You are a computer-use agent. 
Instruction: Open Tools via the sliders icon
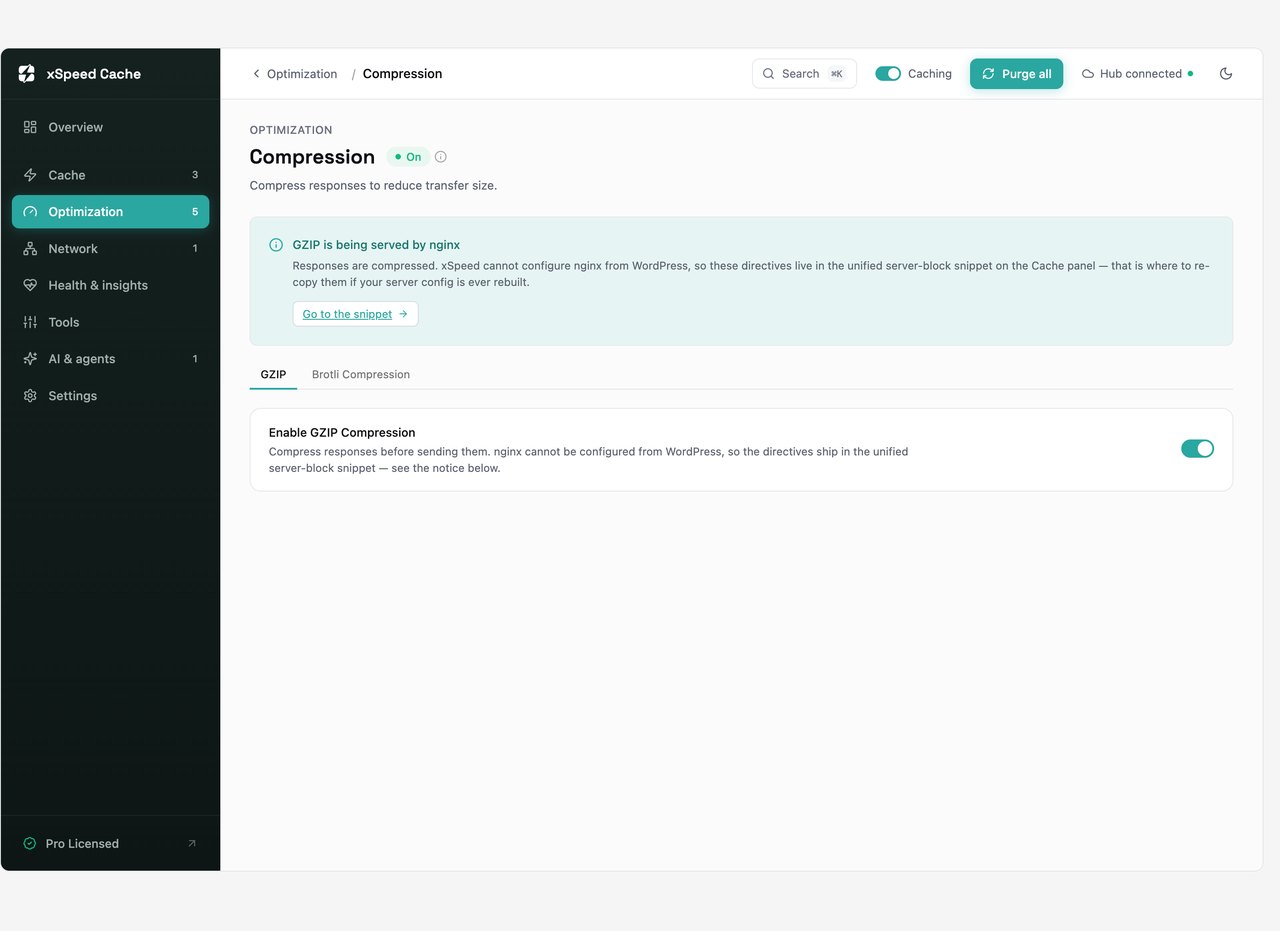(x=30, y=322)
